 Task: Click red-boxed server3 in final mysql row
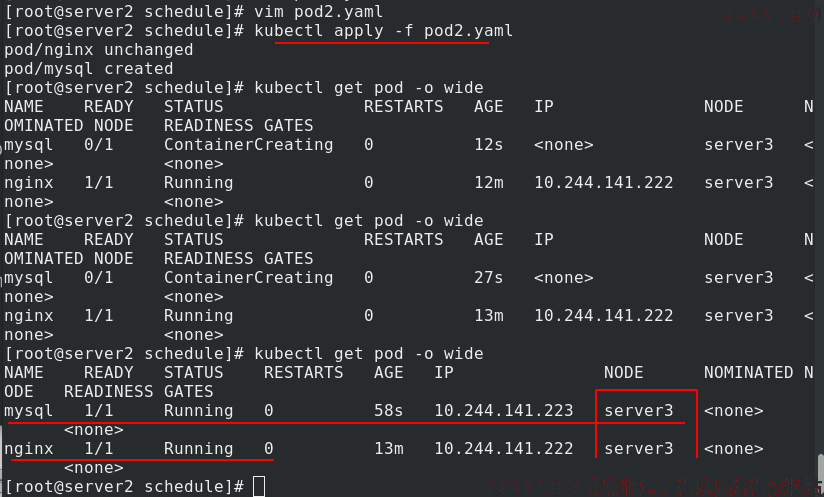coord(638,411)
